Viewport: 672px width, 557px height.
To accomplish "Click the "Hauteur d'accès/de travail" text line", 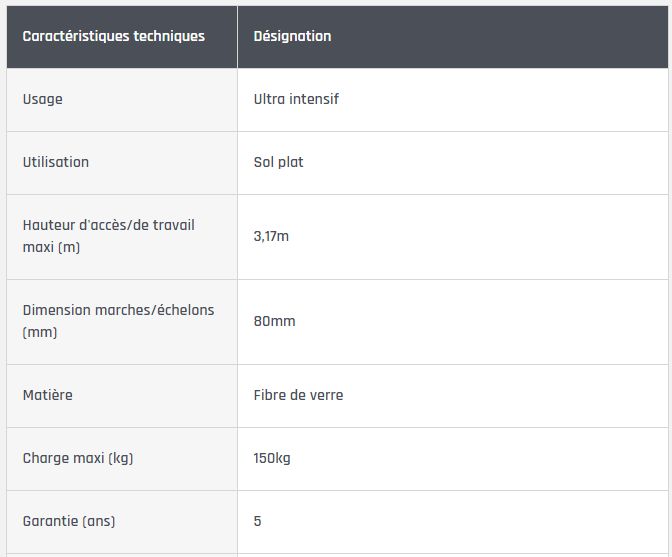I will coord(108,225).
